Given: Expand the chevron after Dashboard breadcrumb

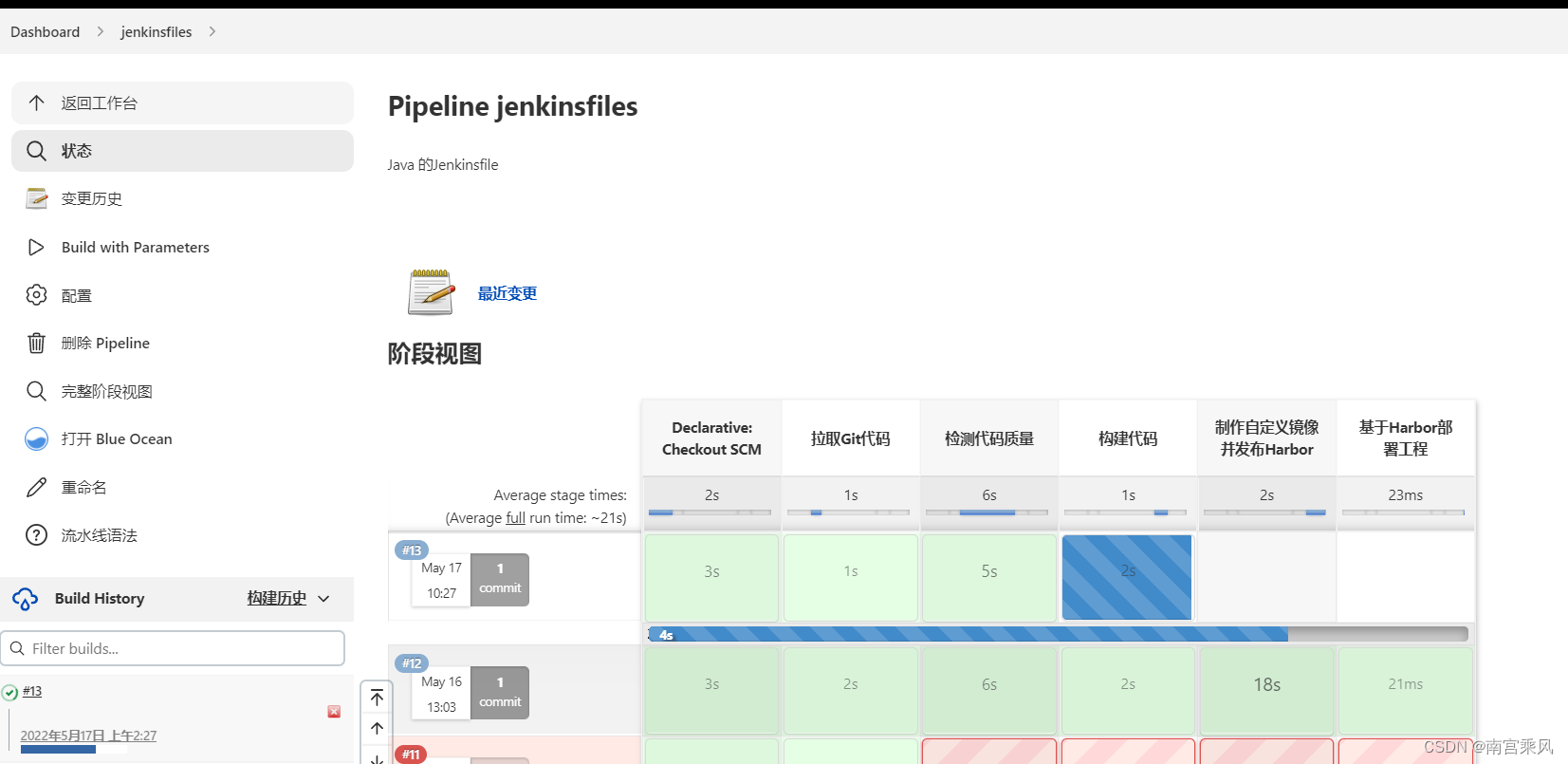Looking at the screenshot, I should coord(100,31).
